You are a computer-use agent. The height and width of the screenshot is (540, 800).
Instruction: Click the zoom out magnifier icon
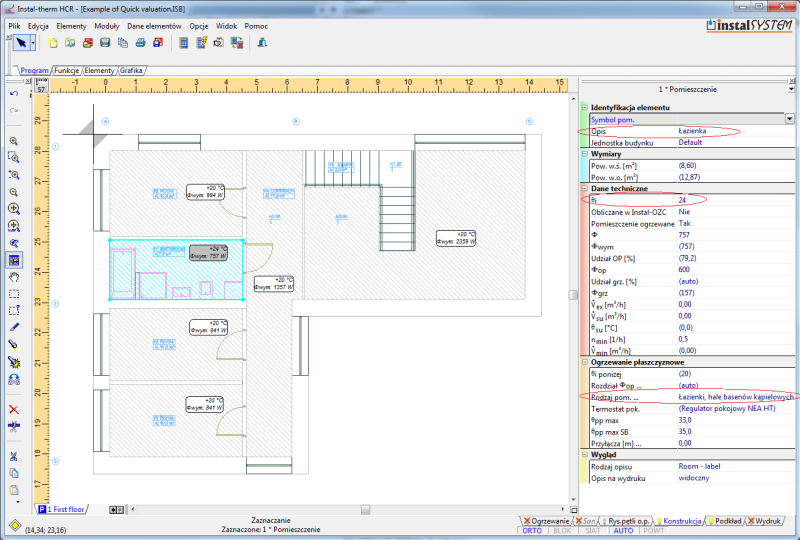pos(14,192)
